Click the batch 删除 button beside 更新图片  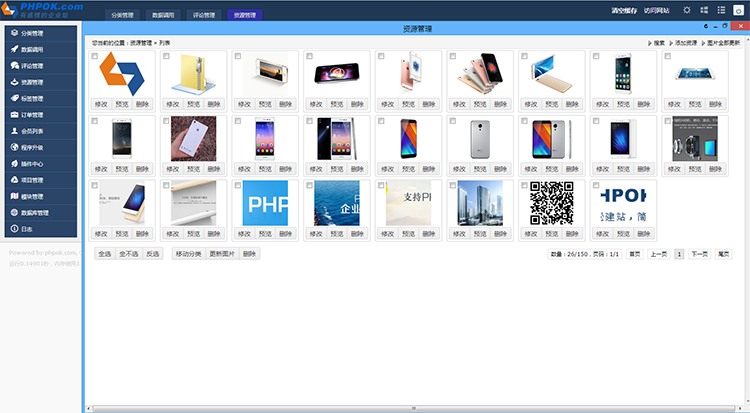pos(249,254)
